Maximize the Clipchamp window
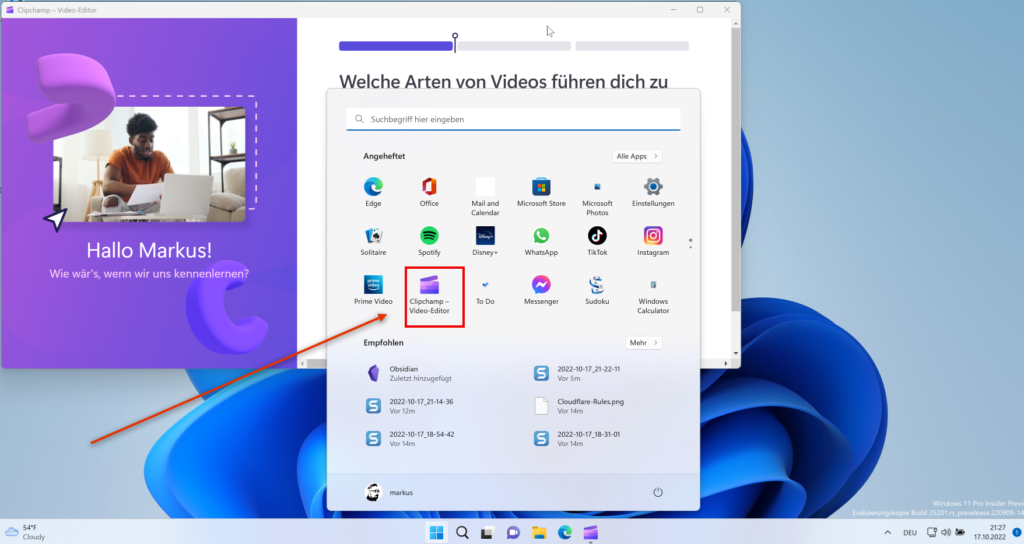 pos(700,10)
